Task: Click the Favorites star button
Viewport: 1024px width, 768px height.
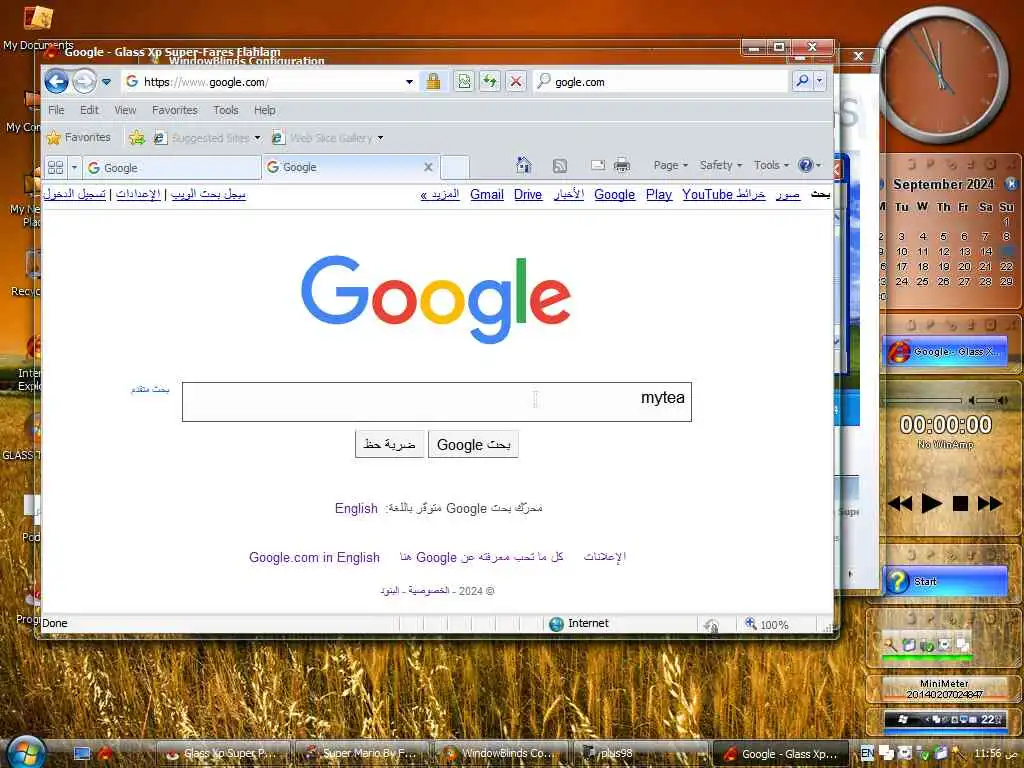Action: click(78, 137)
